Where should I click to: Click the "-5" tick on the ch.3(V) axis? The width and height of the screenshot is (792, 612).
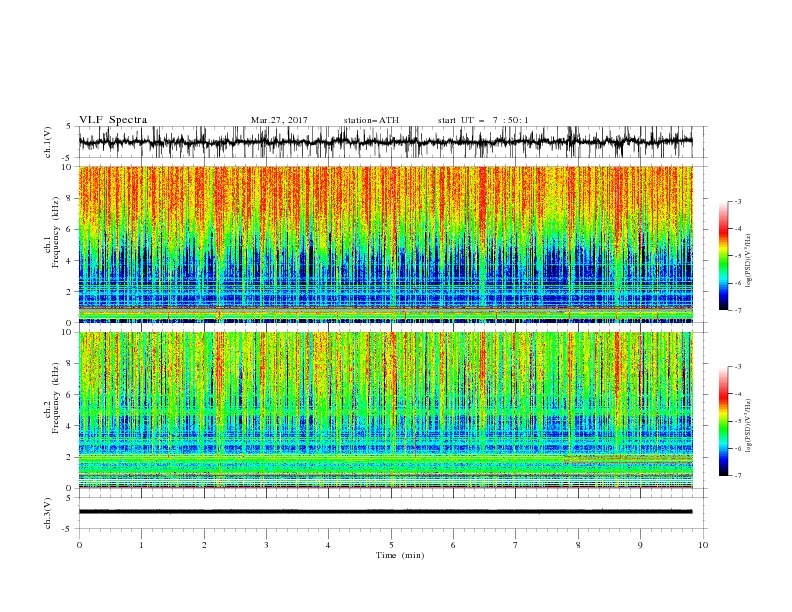(68, 529)
